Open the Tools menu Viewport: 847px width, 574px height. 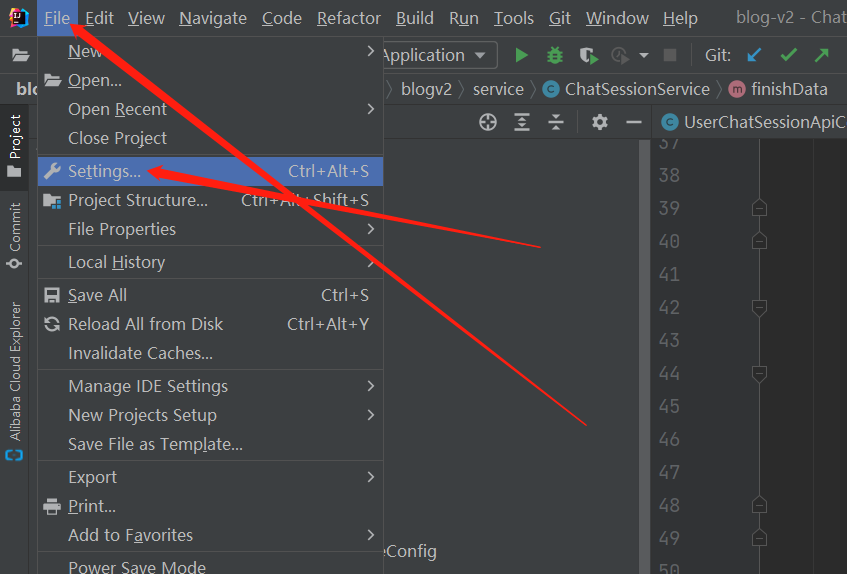coord(514,18)
